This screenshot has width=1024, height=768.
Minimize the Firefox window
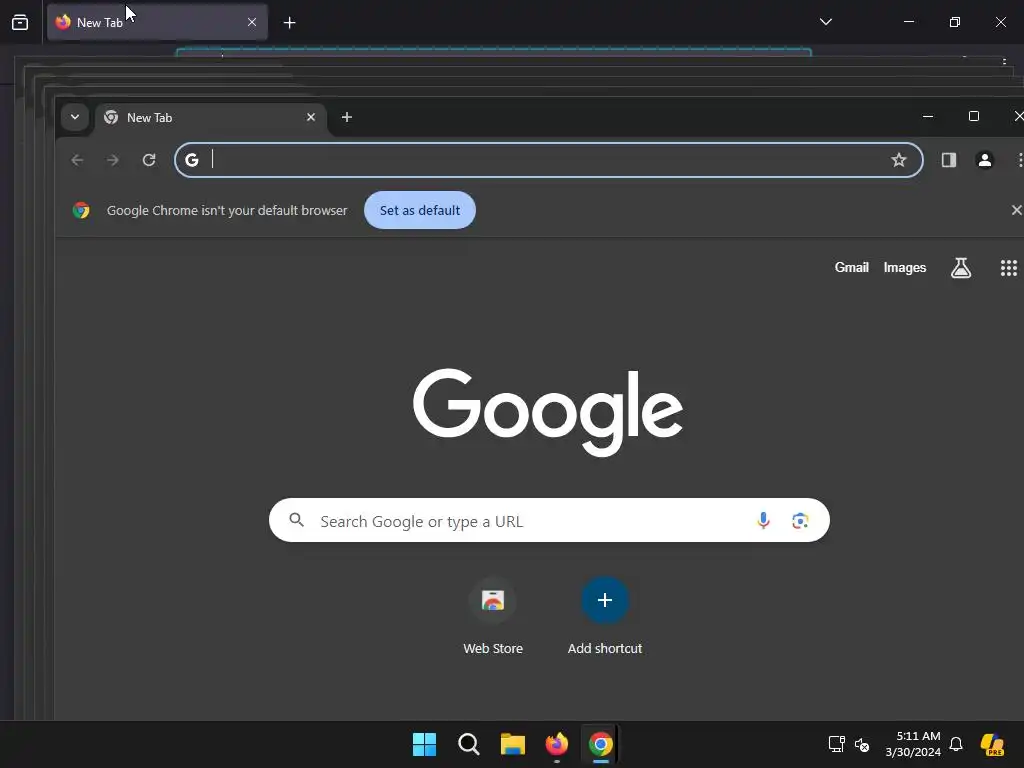tap(908, 22)
